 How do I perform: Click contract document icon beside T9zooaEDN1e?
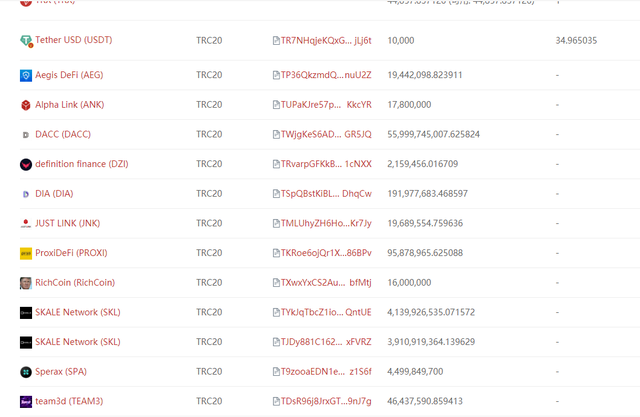(276, 372)
